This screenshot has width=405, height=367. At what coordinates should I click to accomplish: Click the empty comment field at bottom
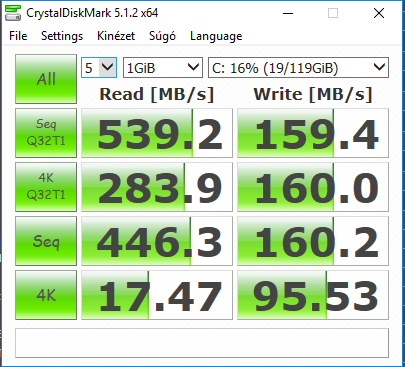click(x=202, y=343)
